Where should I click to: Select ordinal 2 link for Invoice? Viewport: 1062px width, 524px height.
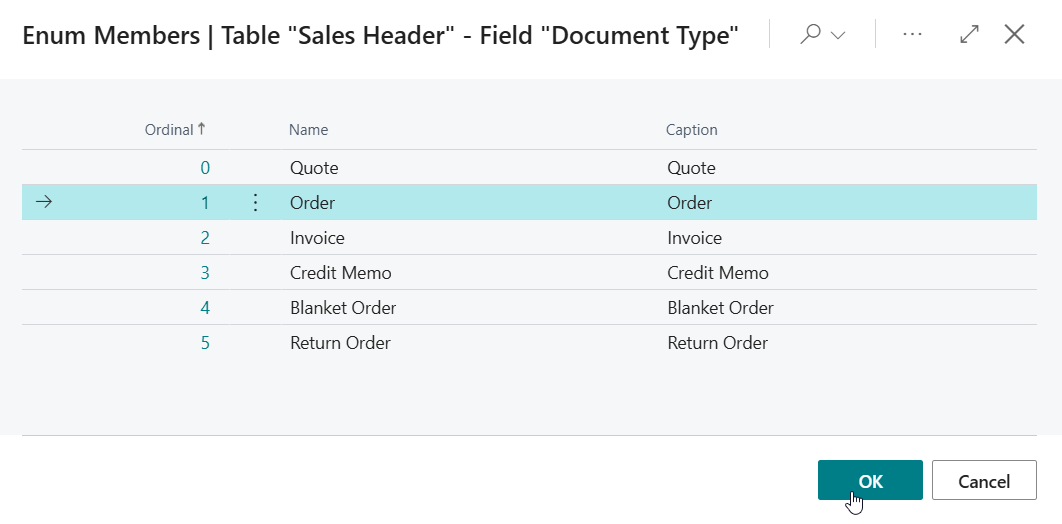click(205, 238)
